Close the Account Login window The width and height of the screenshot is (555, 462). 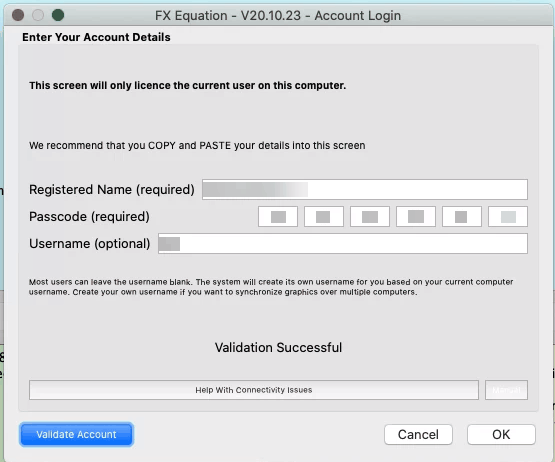(x=18, y=15)
